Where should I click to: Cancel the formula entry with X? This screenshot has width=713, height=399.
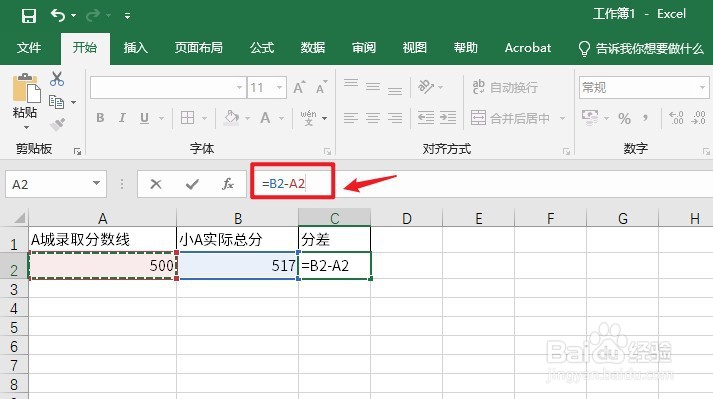156,184
